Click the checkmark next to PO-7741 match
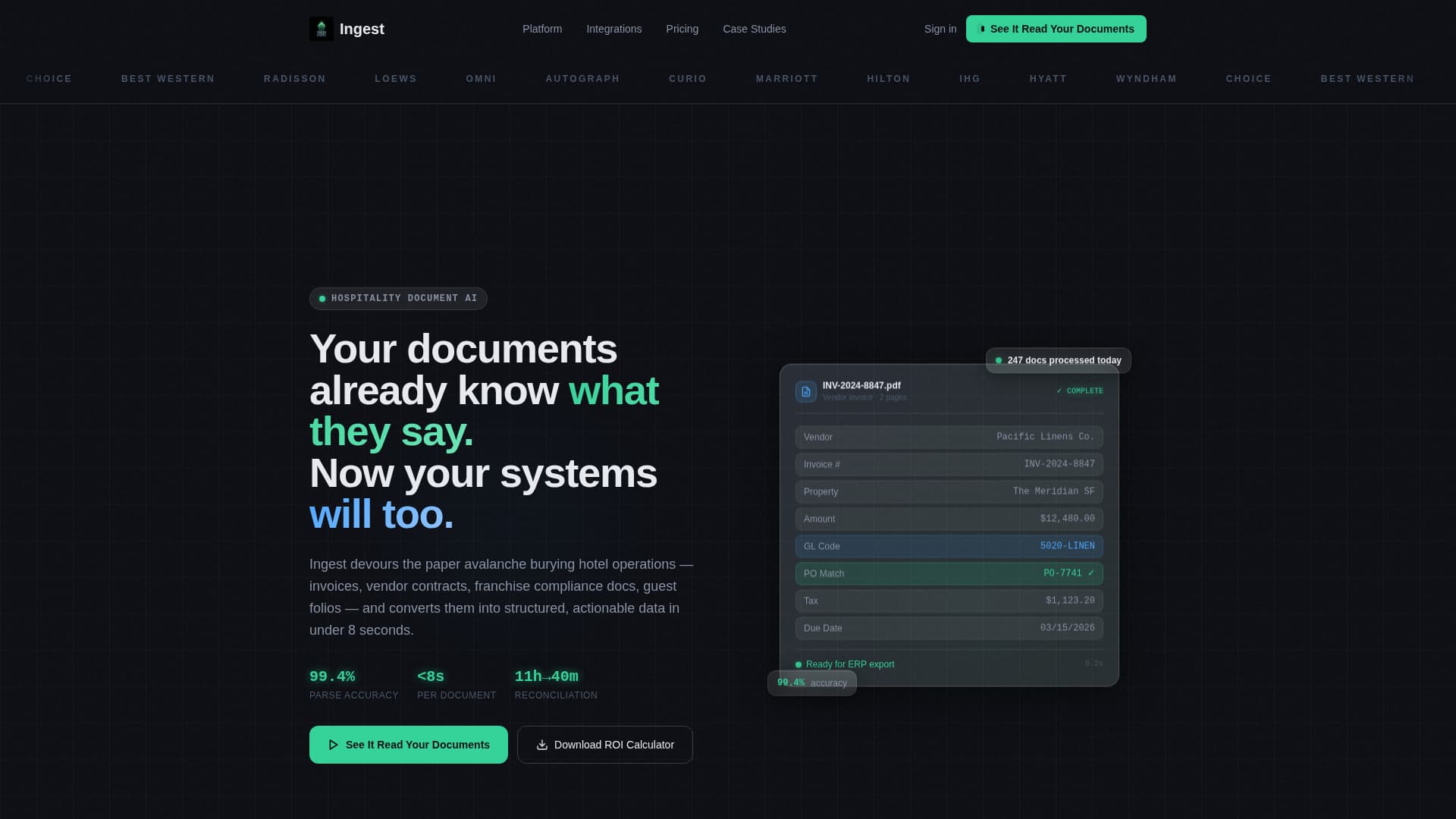 coord(1090,573)
